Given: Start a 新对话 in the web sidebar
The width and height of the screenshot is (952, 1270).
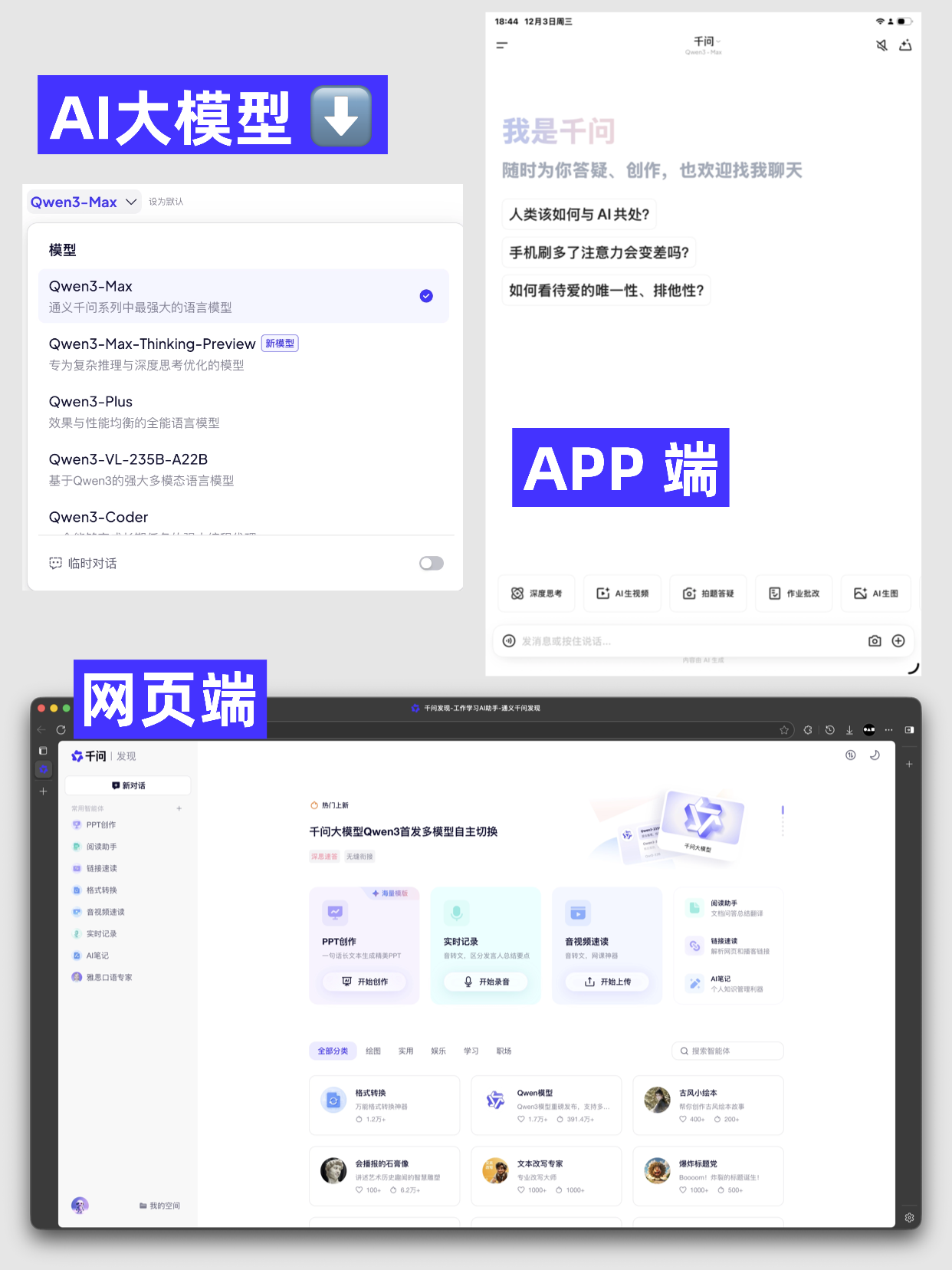Looking at the screenshot, I should 128,785.
